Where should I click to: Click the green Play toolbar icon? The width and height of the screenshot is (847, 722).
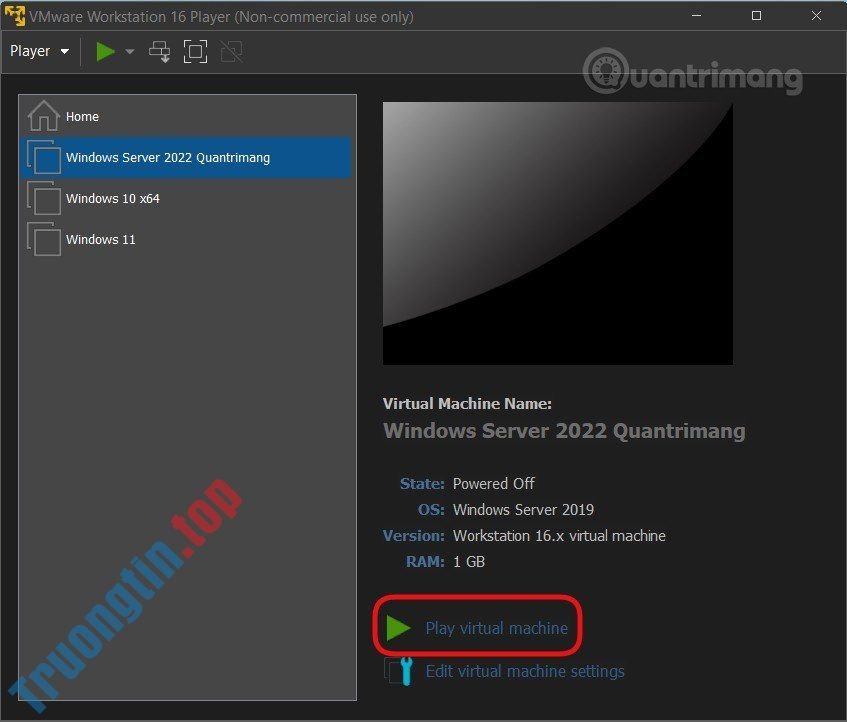tap(105, 51)
